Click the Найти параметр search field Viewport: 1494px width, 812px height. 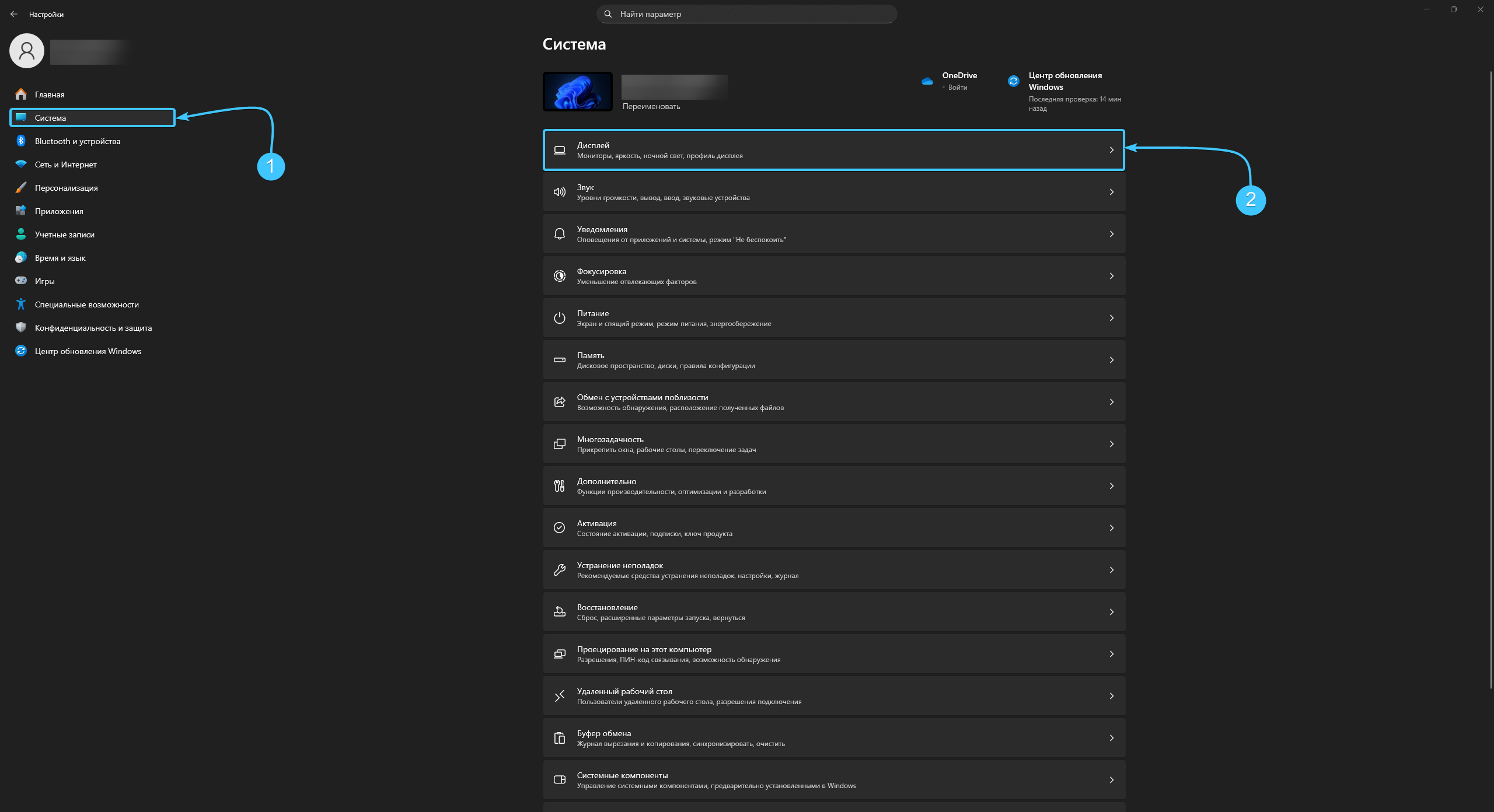[x=747, y=14]
